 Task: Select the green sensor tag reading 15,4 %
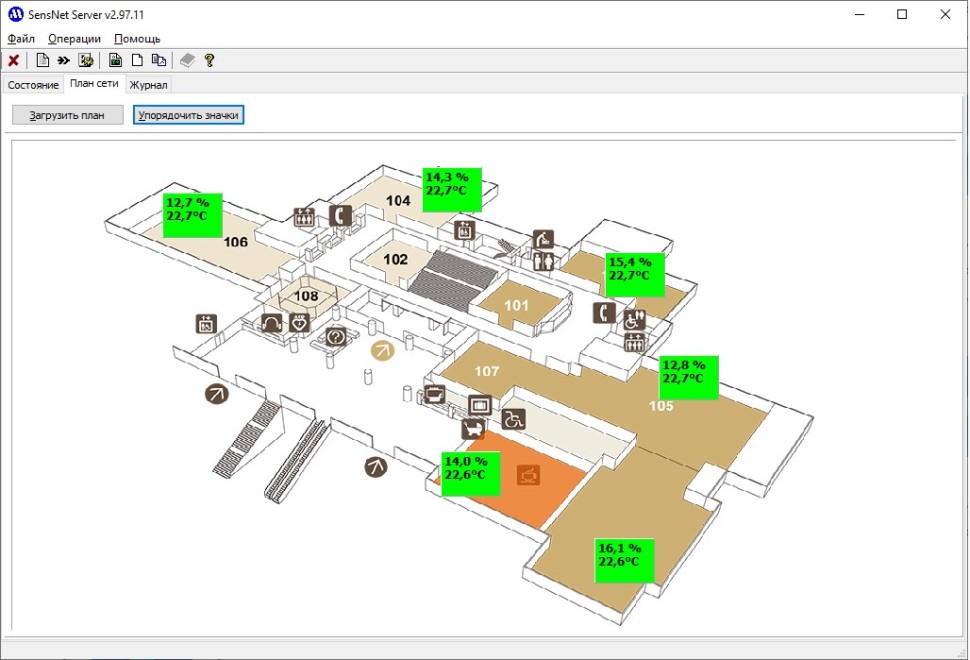635,274
